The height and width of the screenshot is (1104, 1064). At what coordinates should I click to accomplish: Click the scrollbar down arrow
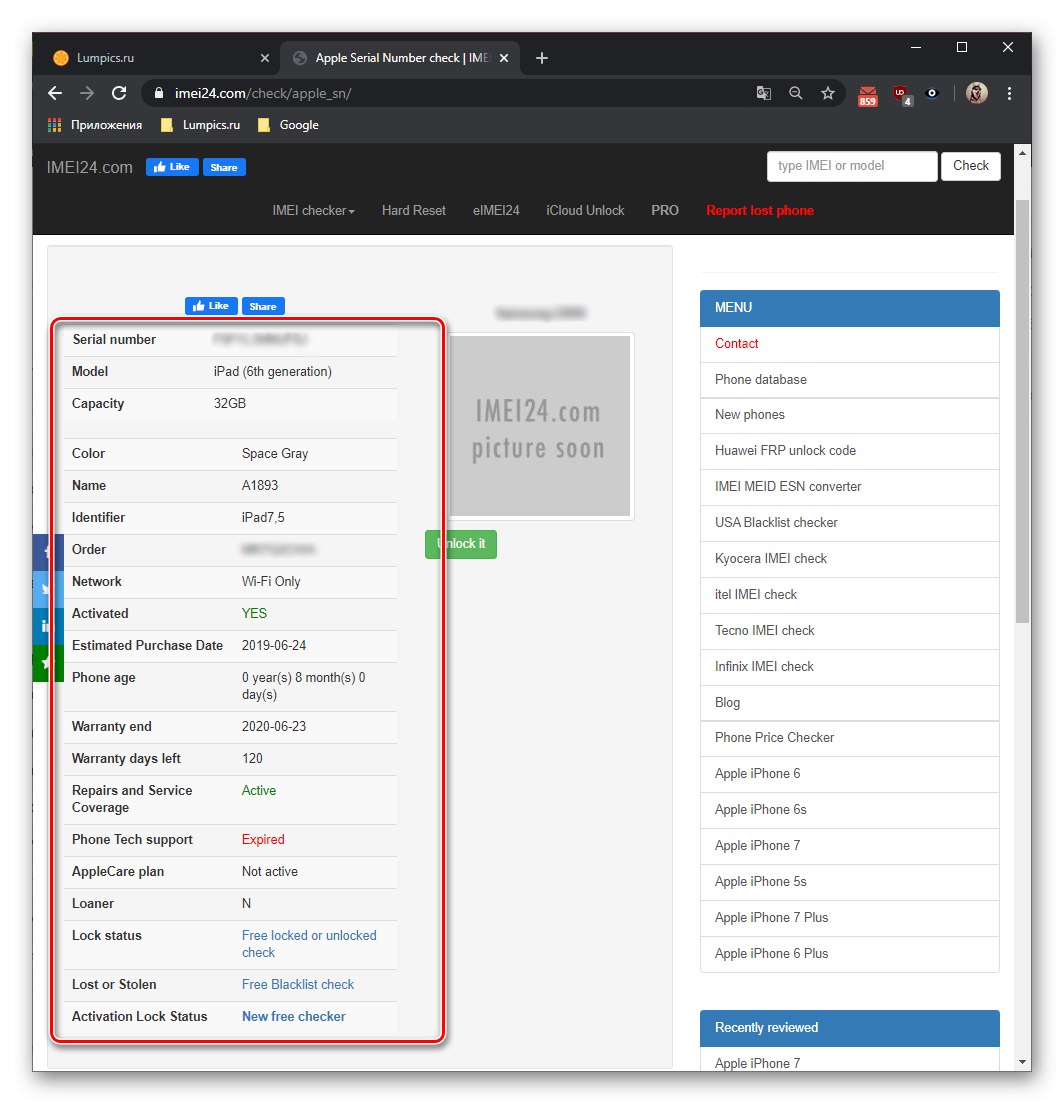pos(1022,1062)
